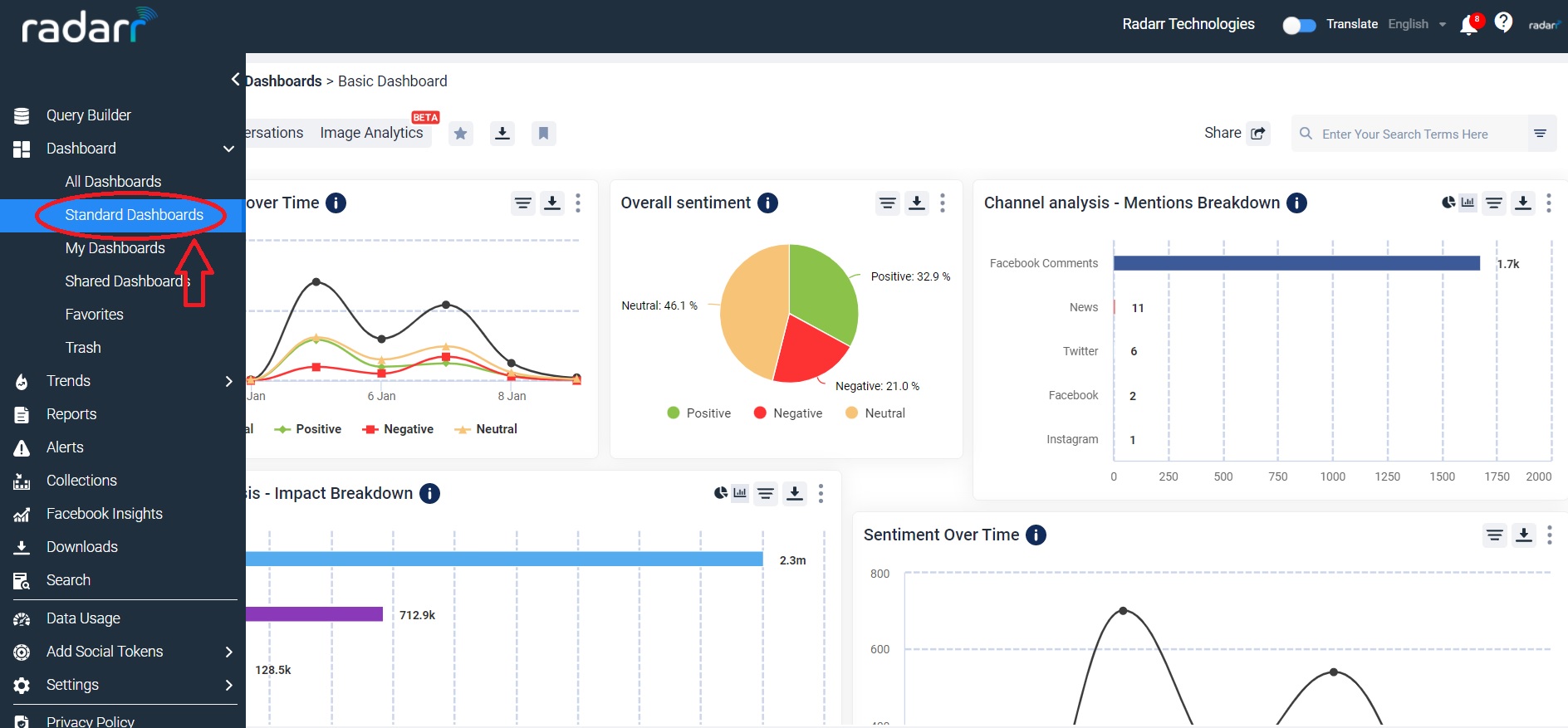Viewport: 1568px width, 728px height.
Task: Switch to Image Analytics tab
Action: [371, 133]
